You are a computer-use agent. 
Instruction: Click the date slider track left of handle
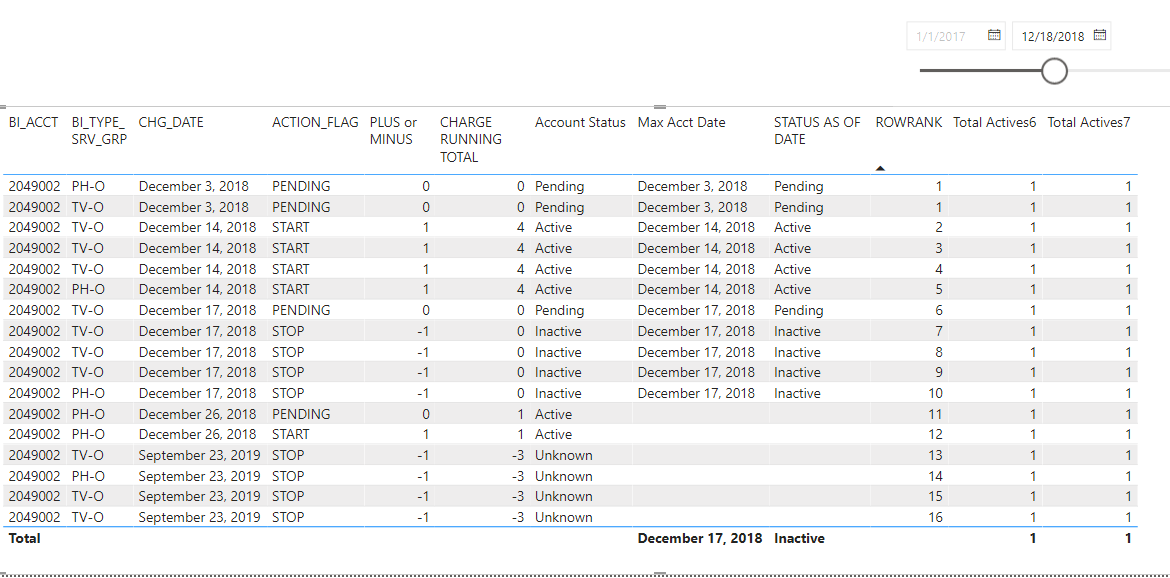coord(980,71)
